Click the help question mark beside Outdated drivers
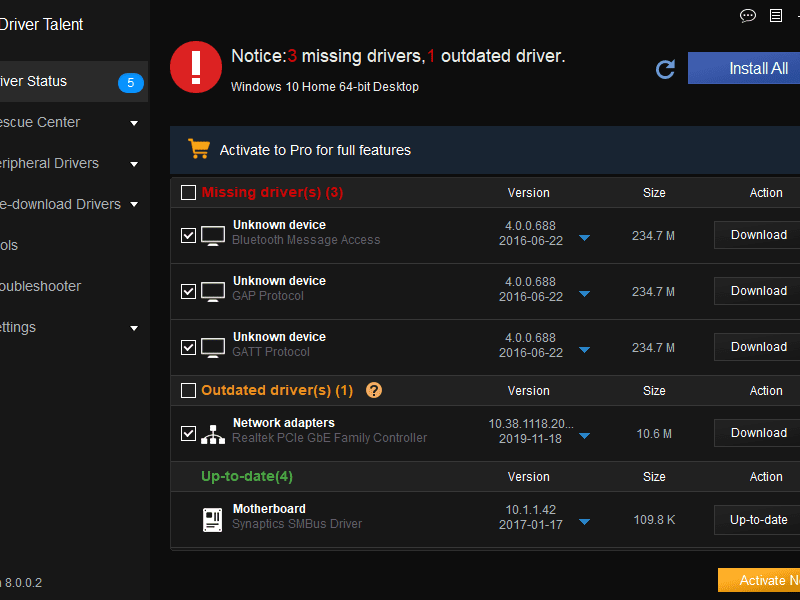 pyautogui.click(x=374, y=390)
